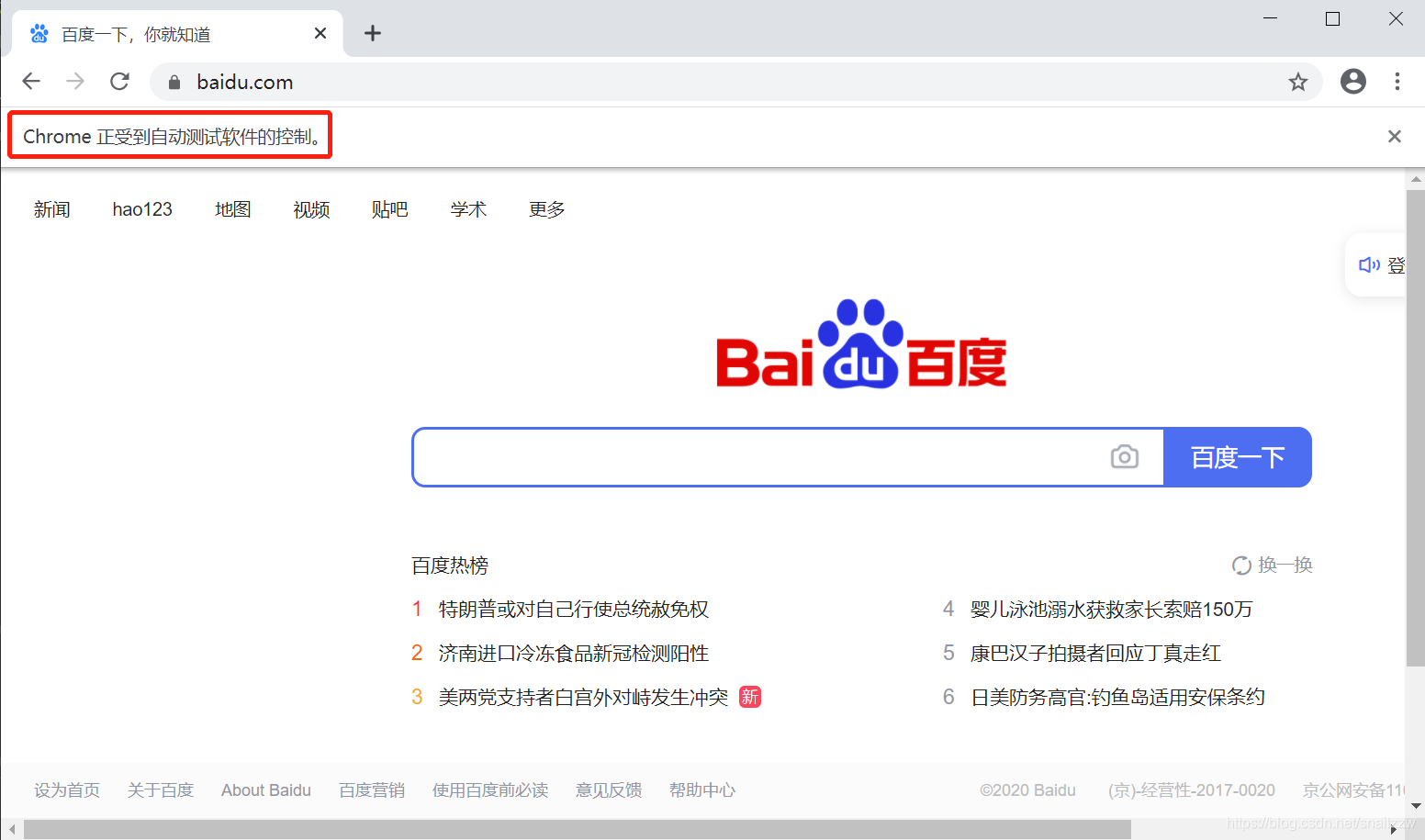Dismiss the automated test software infobar
The height and width of the screenshot is (840, 1425).
coord(1394,137)
